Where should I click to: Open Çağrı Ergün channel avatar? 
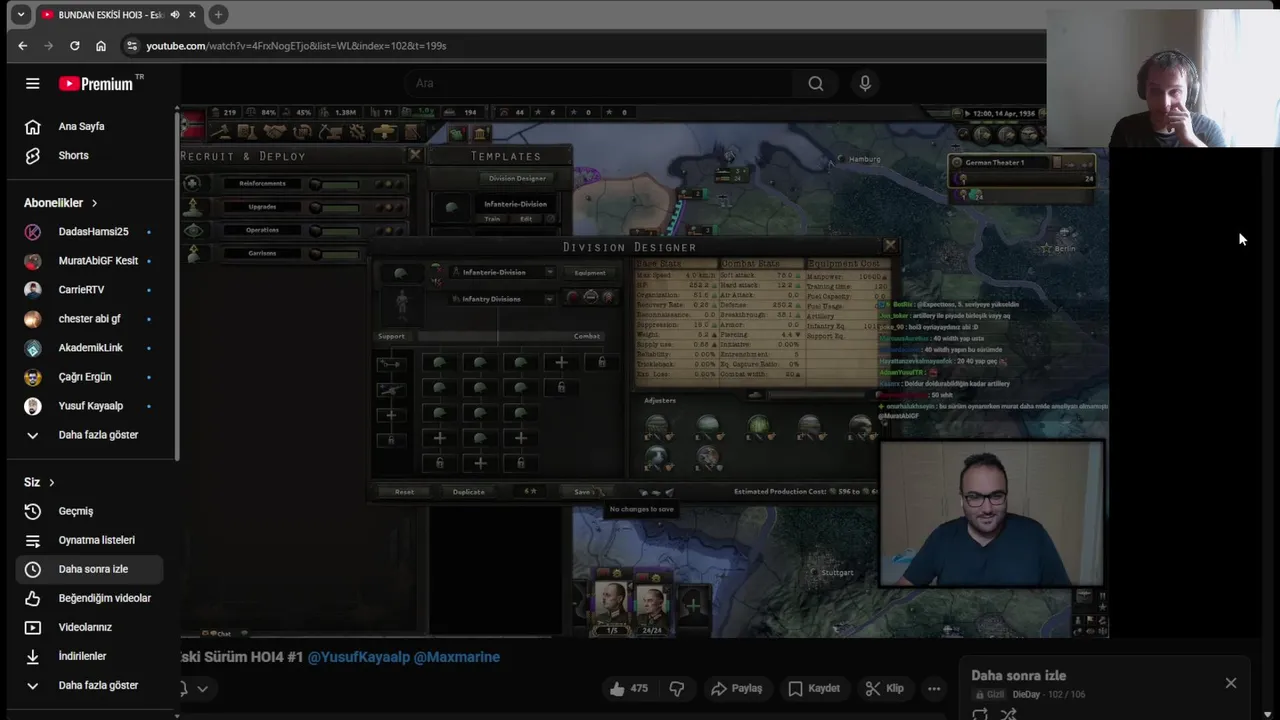(x=33, y=377)
